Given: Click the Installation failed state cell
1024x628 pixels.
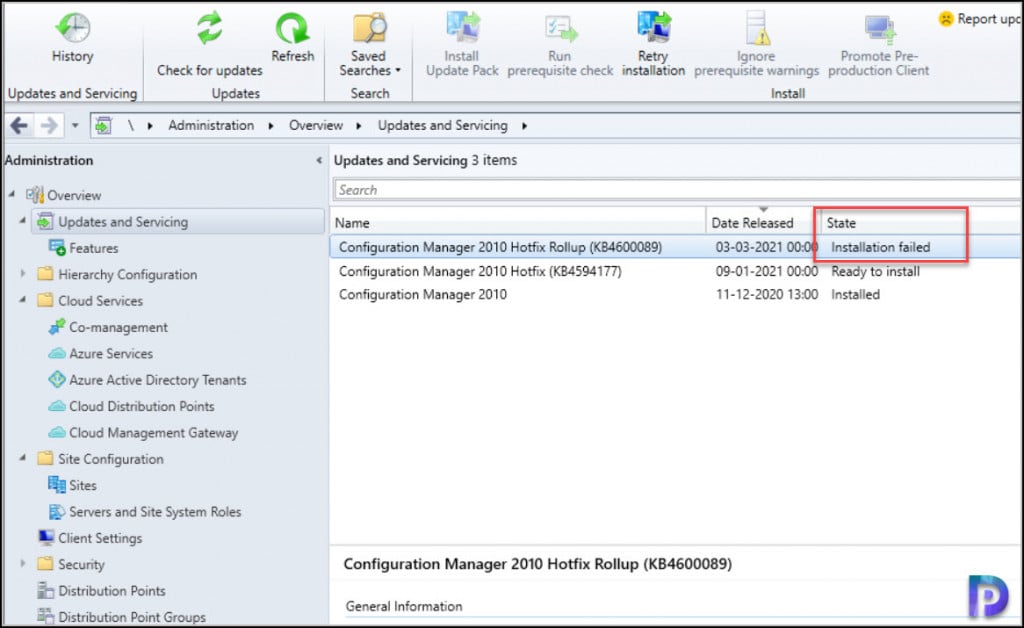Looking at the screenshot, I should (x=880, y=247).
